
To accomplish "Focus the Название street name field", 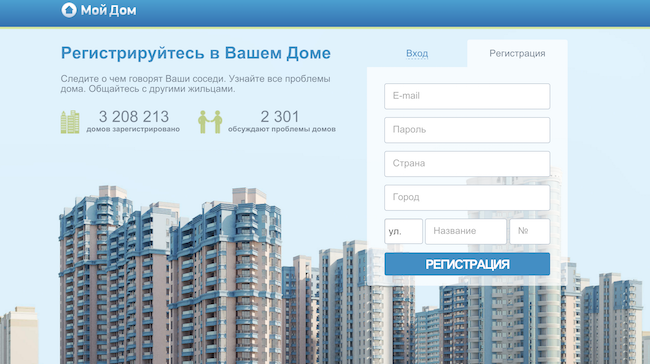I will (x=466, y=231).
